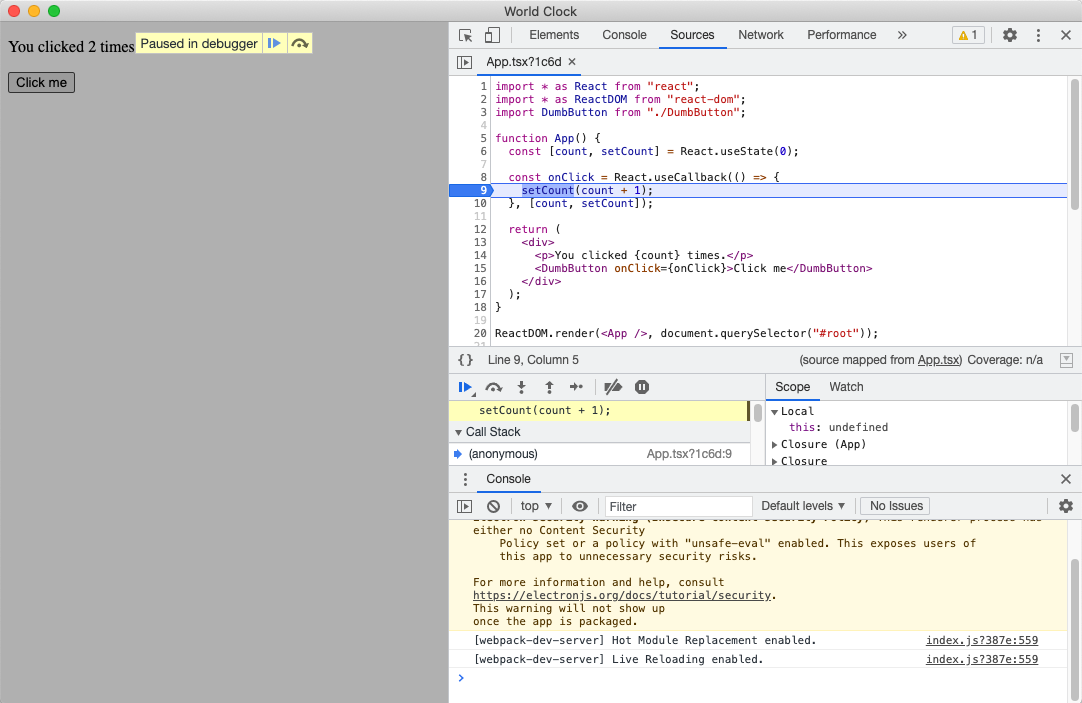Click step into function icon
1082x703 pixels.
[521, 387]
